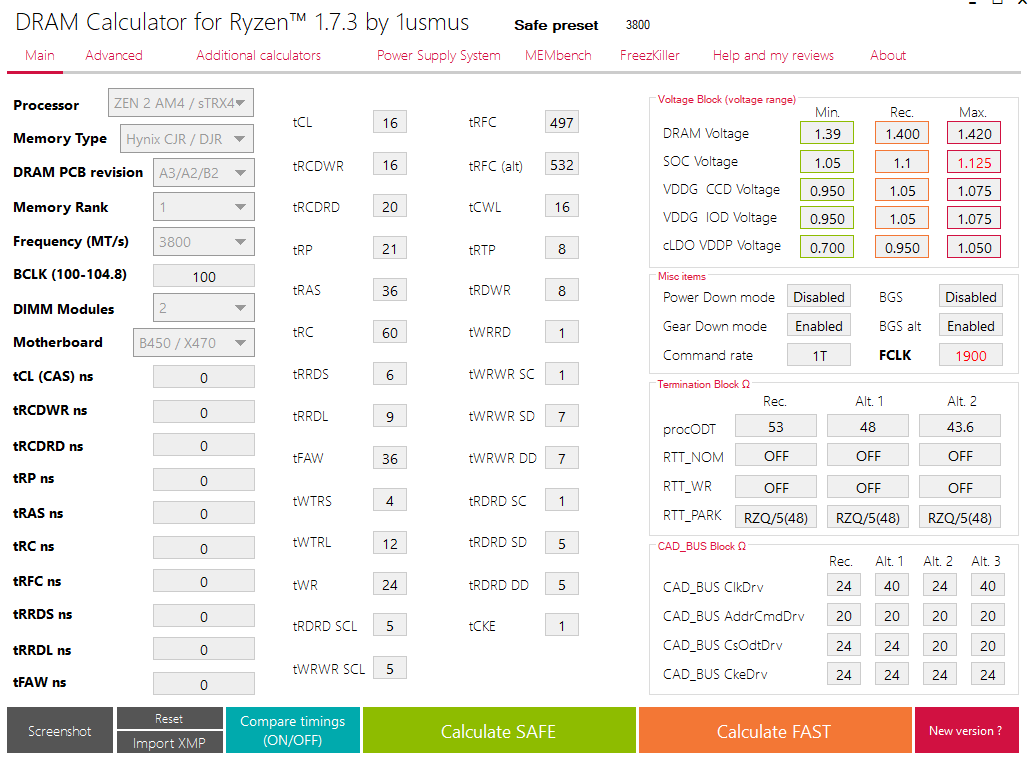Screen dimensions: 1029x763
Task: Click the tRC ns input field
Action: (x=203, y=548)
